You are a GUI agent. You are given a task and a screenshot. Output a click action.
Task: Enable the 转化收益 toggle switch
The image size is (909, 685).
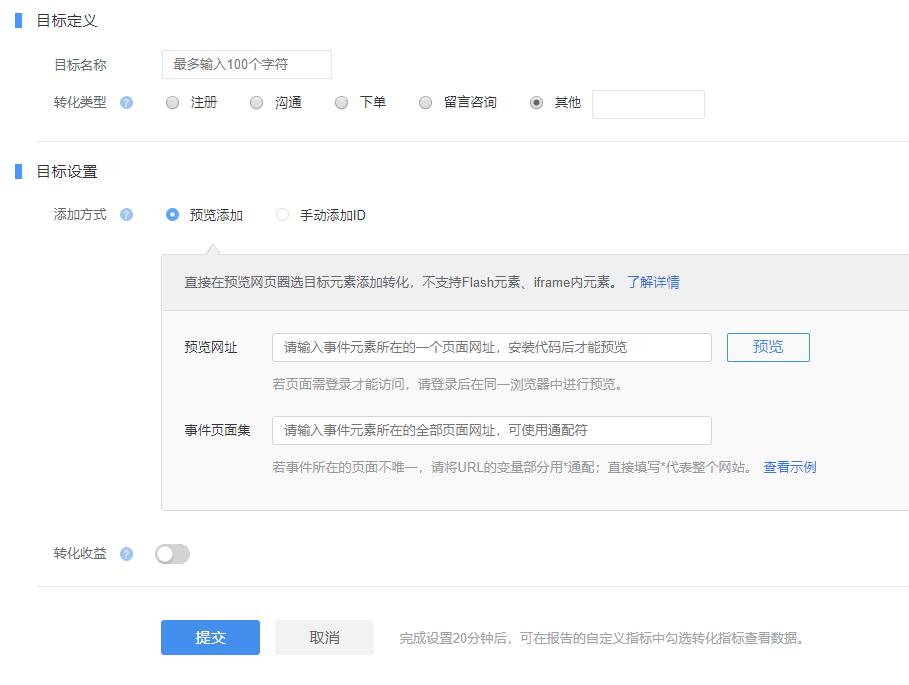pyautogui.click(x=171, y=551)
